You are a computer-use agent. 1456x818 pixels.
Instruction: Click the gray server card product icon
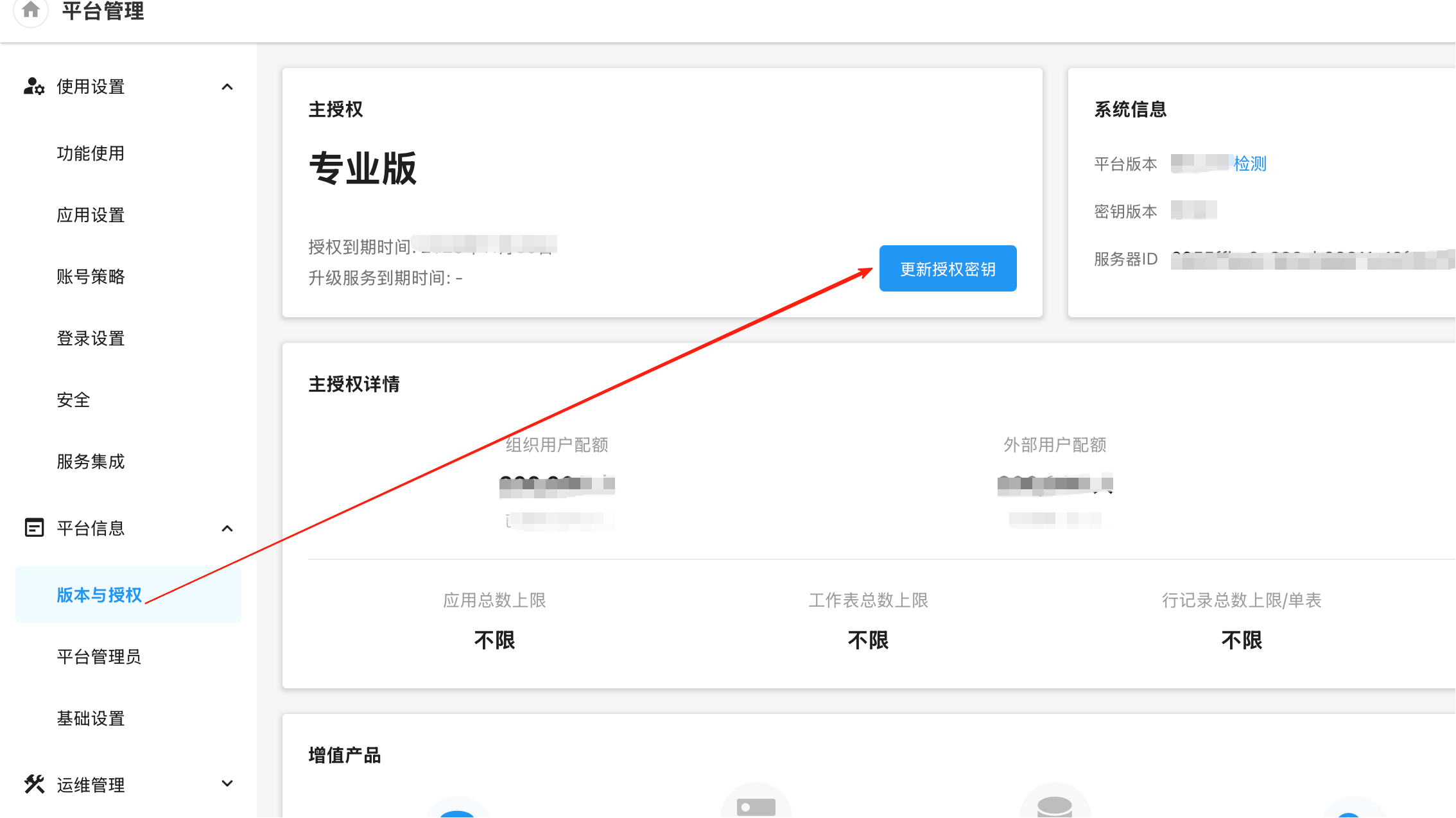coord(756,806)
